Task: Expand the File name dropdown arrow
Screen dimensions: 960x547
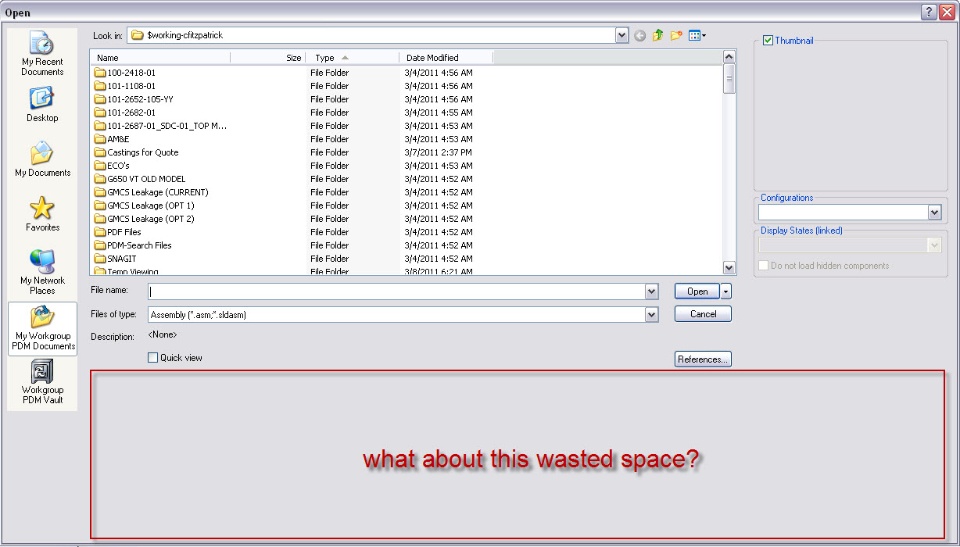Action: (651, 292)
